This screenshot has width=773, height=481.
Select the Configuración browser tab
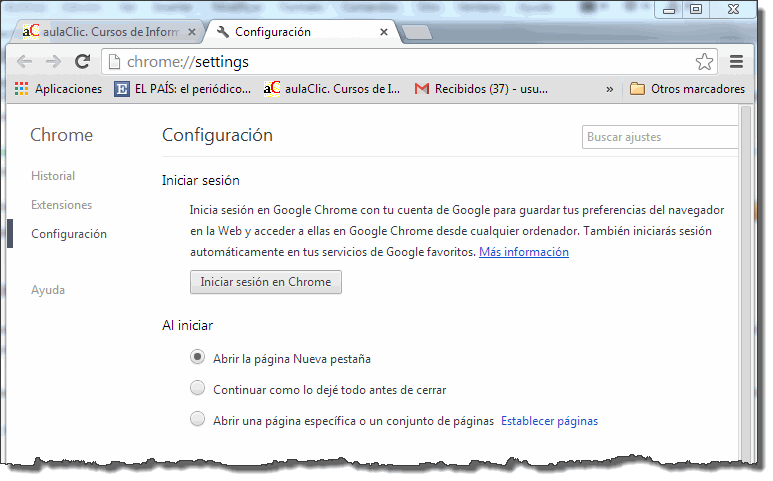302,32
